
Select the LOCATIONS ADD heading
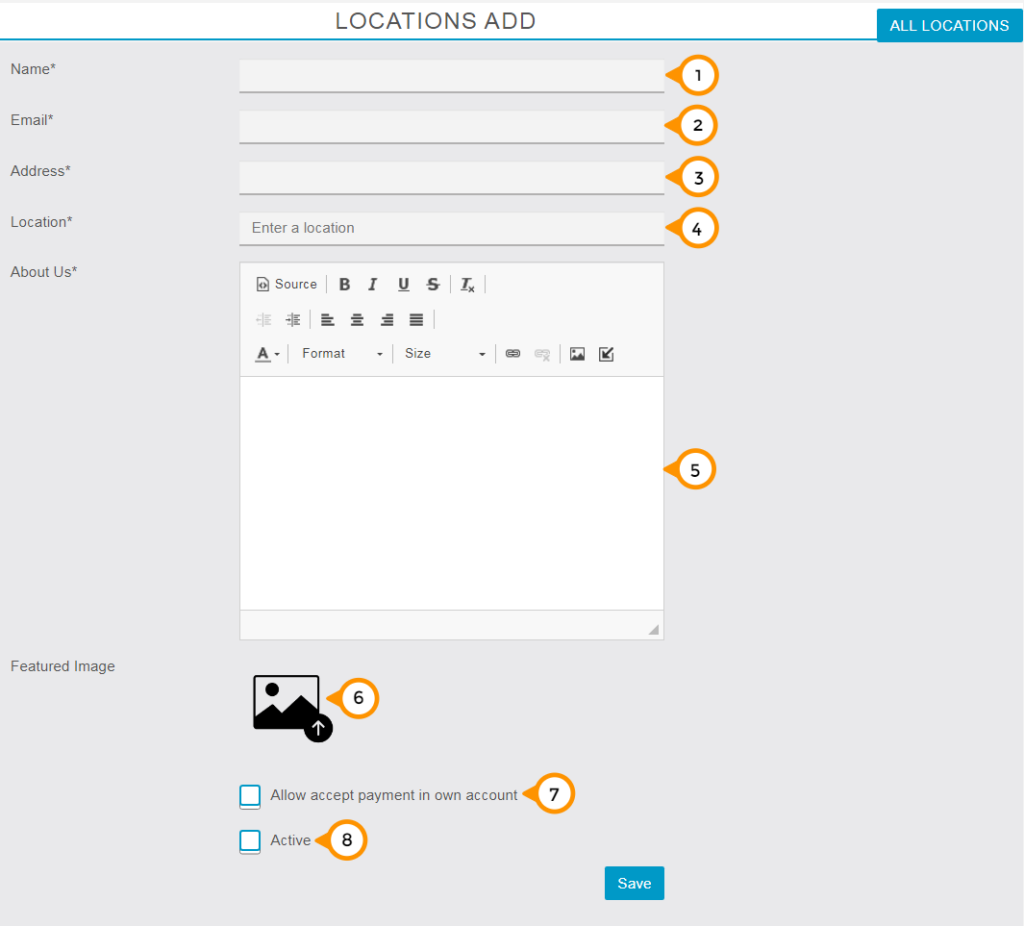[x=435, y=20]
